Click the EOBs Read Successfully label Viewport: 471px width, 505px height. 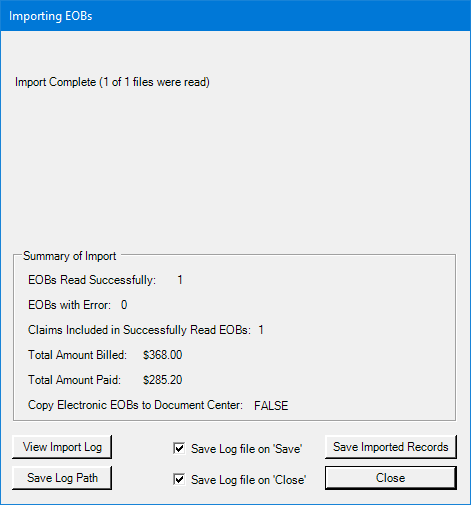tap(92, 280)
